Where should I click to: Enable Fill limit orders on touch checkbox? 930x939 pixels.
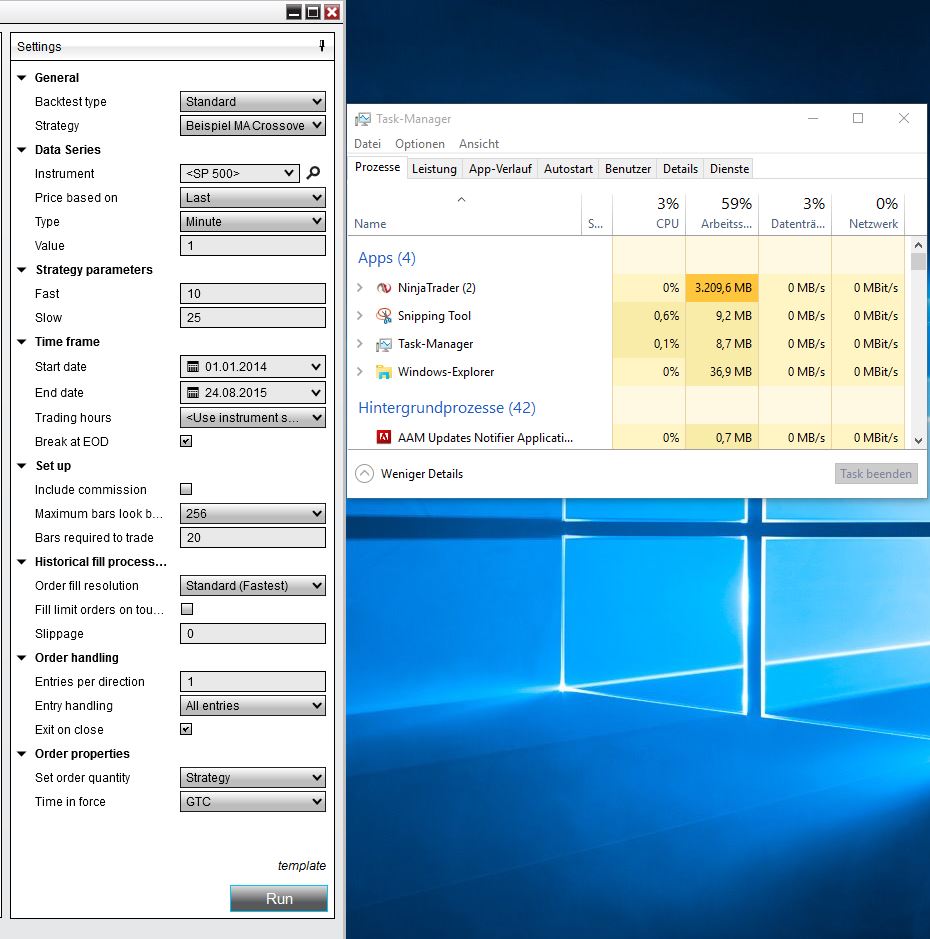tap(187, 609)
